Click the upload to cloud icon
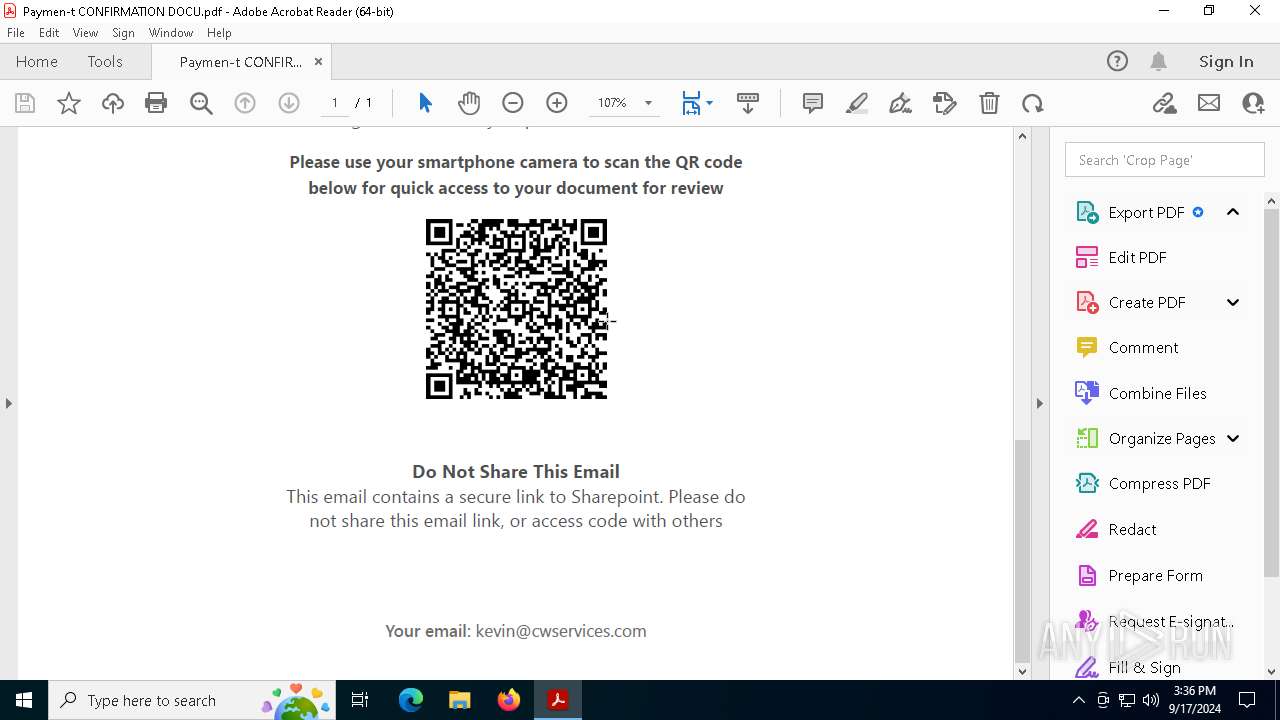 click(113, 103)
